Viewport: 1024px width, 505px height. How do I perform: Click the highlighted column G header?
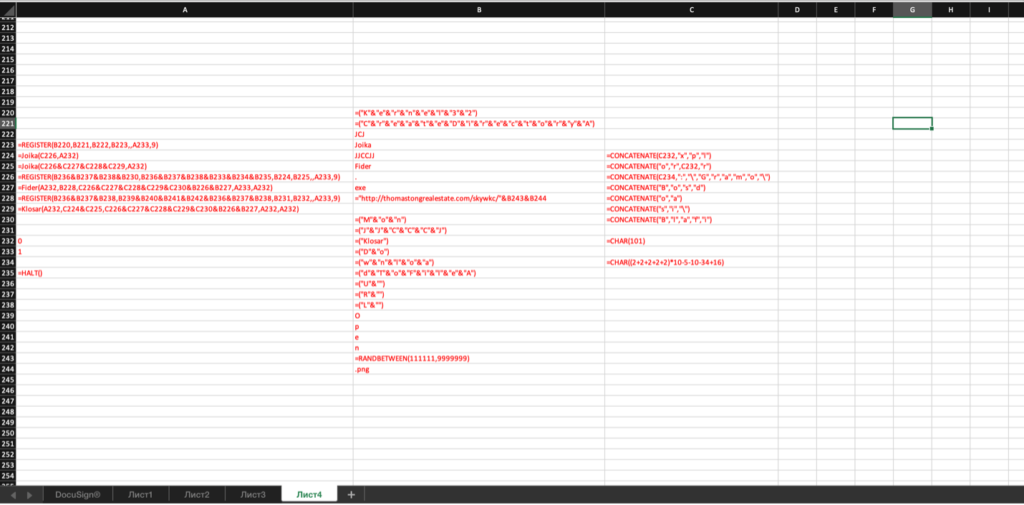point(912,9)
